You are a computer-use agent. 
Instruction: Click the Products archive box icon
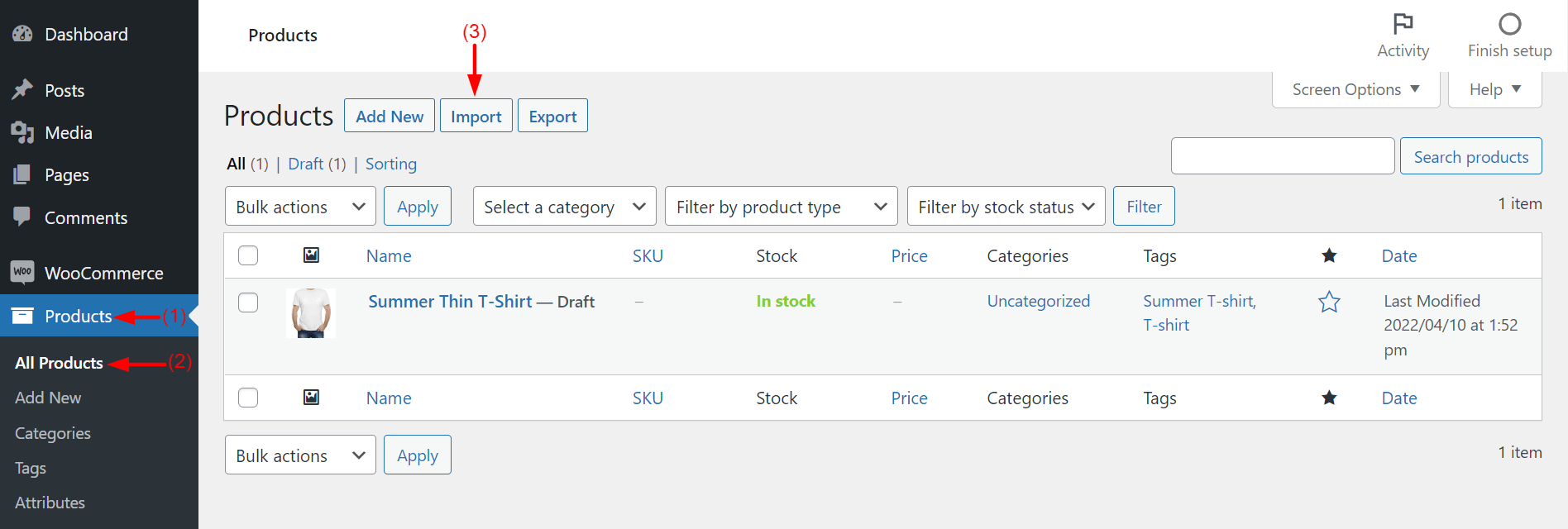coord(22,315)
